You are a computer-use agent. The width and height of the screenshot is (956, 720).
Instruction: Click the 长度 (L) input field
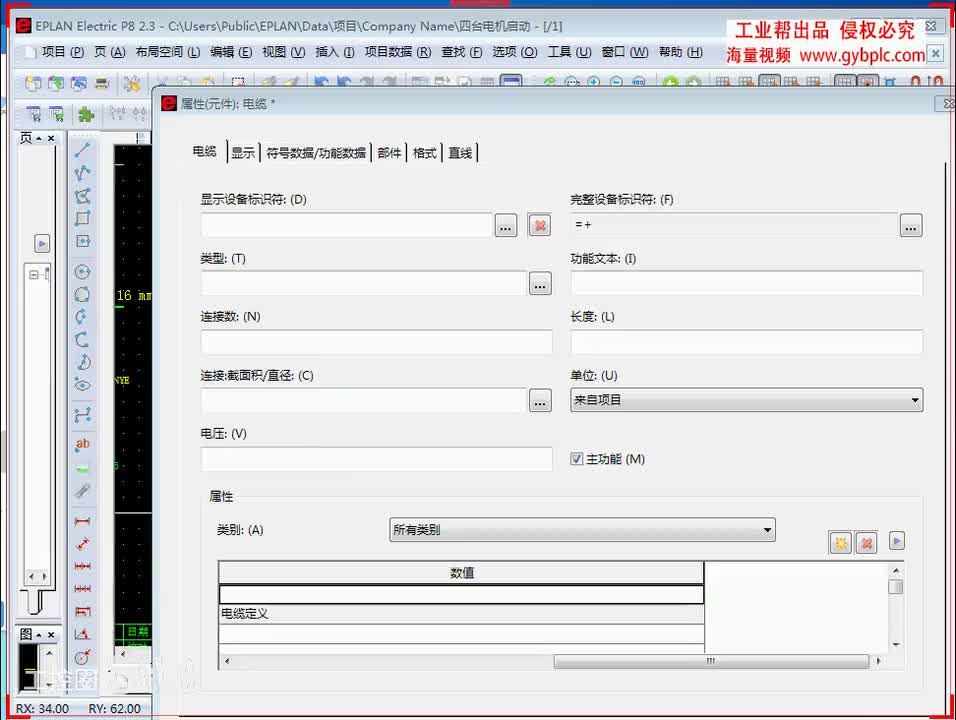(746, 342)
